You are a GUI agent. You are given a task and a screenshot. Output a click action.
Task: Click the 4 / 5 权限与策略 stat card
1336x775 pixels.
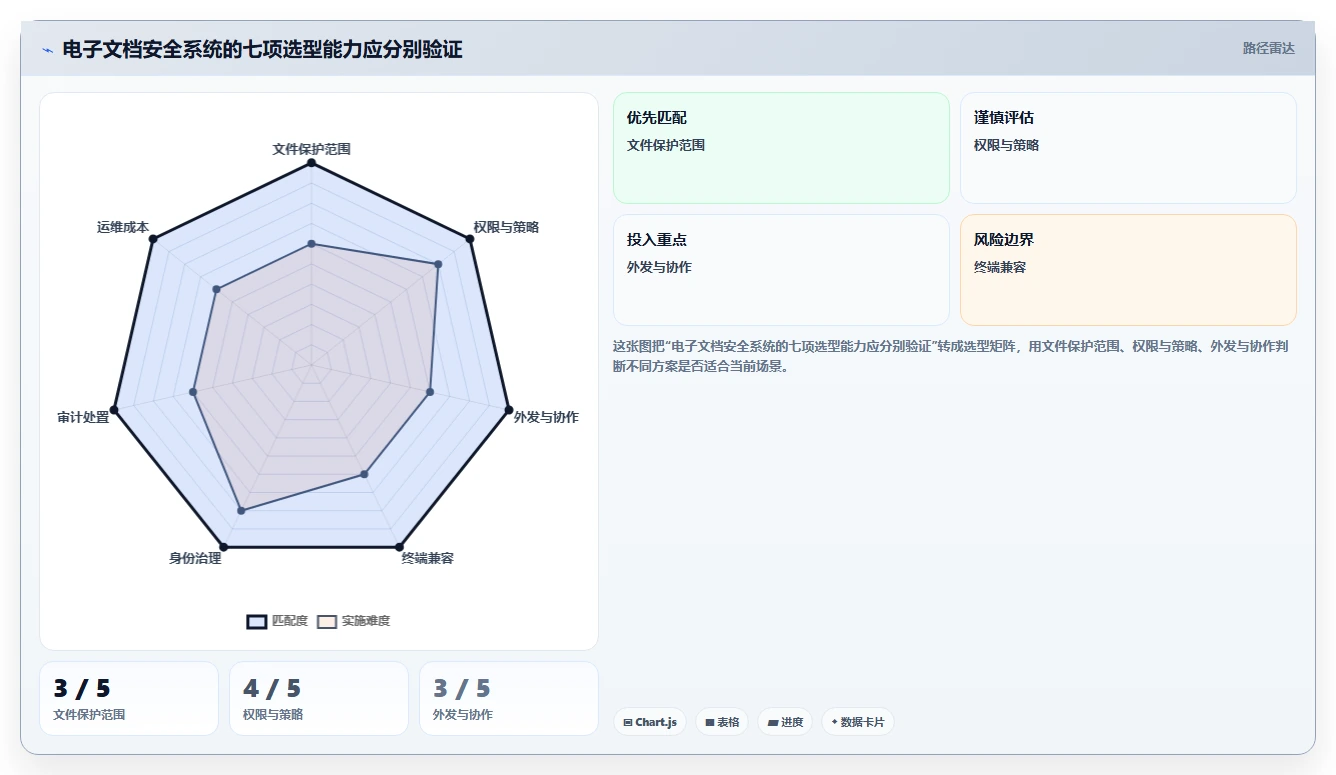pos(319,698)
